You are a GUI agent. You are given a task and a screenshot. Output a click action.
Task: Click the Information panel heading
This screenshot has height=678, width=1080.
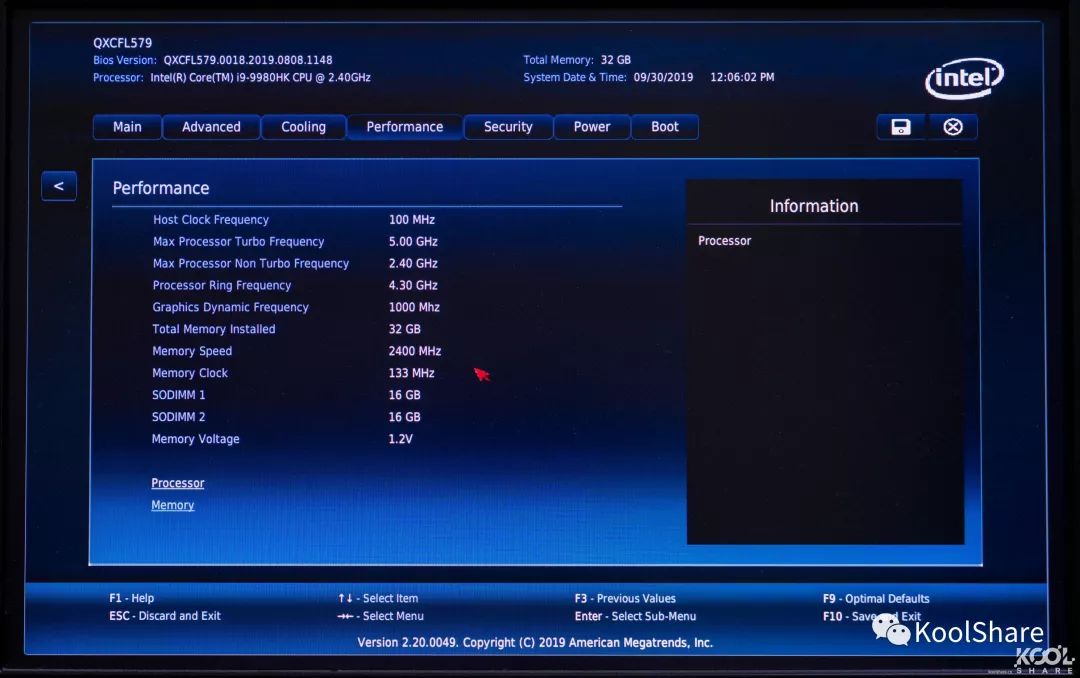(814, 206)
